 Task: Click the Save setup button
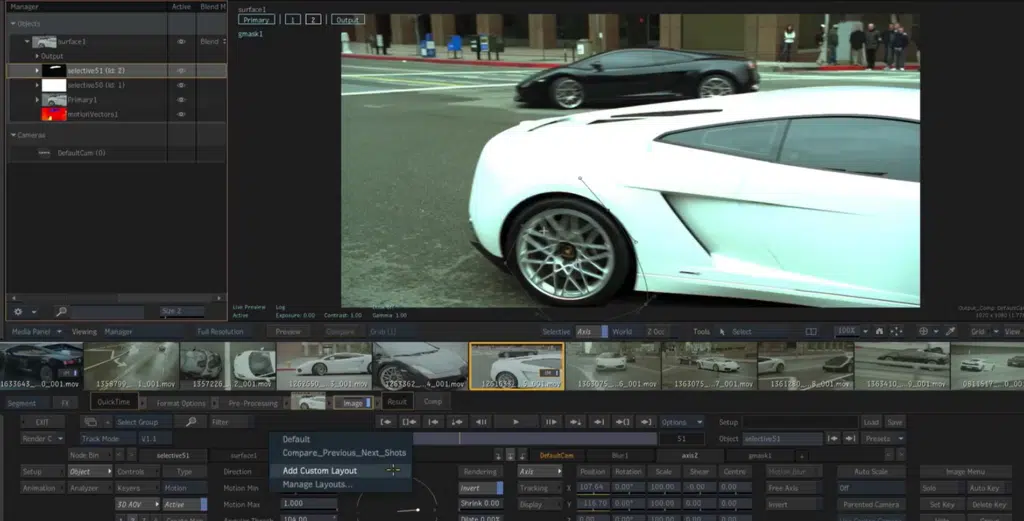(895, 422)
